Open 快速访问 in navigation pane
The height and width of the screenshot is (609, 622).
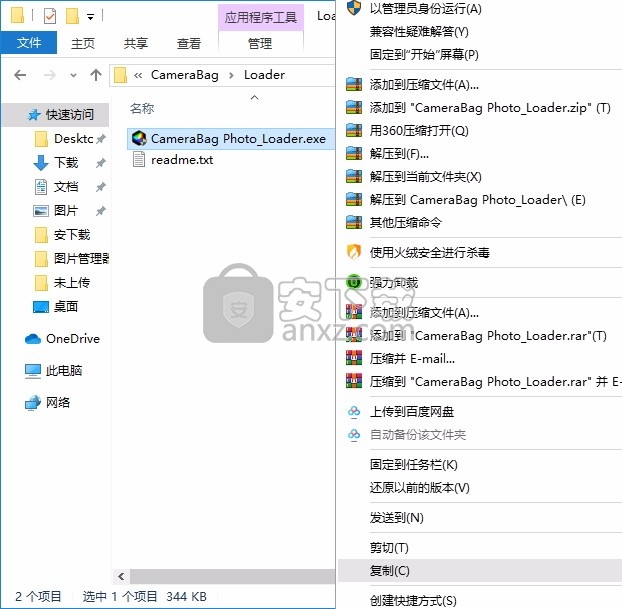pos(56,115)
